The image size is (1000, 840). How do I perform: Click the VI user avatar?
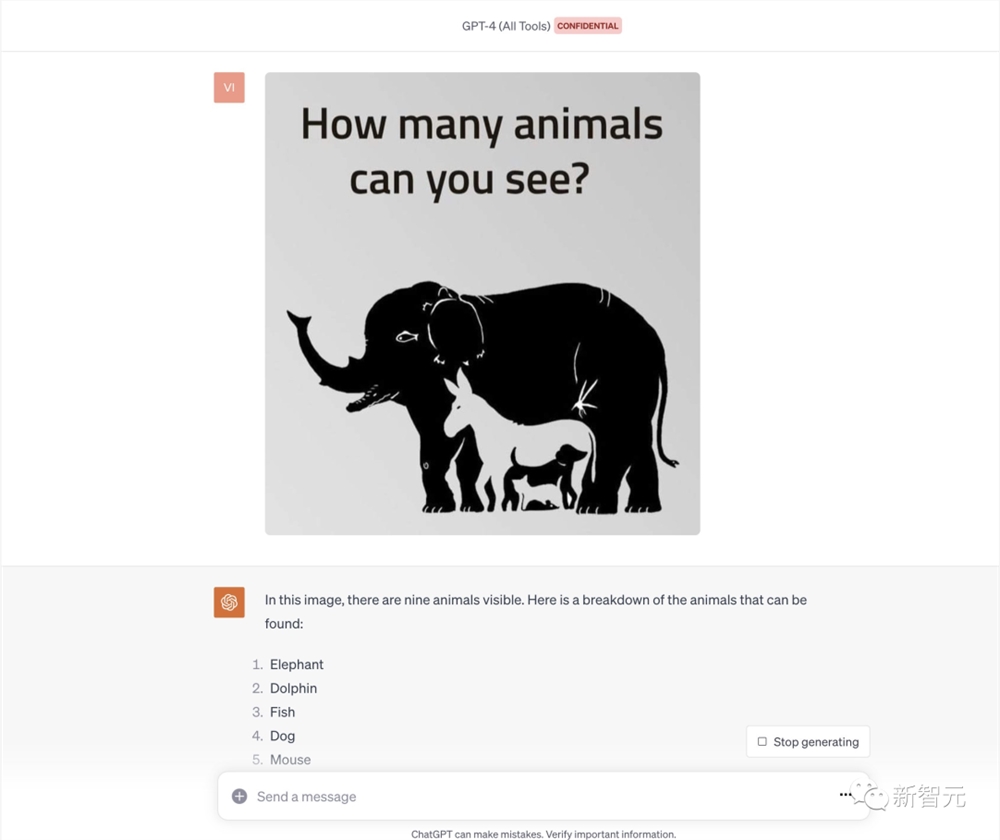[x=229, y=88]
